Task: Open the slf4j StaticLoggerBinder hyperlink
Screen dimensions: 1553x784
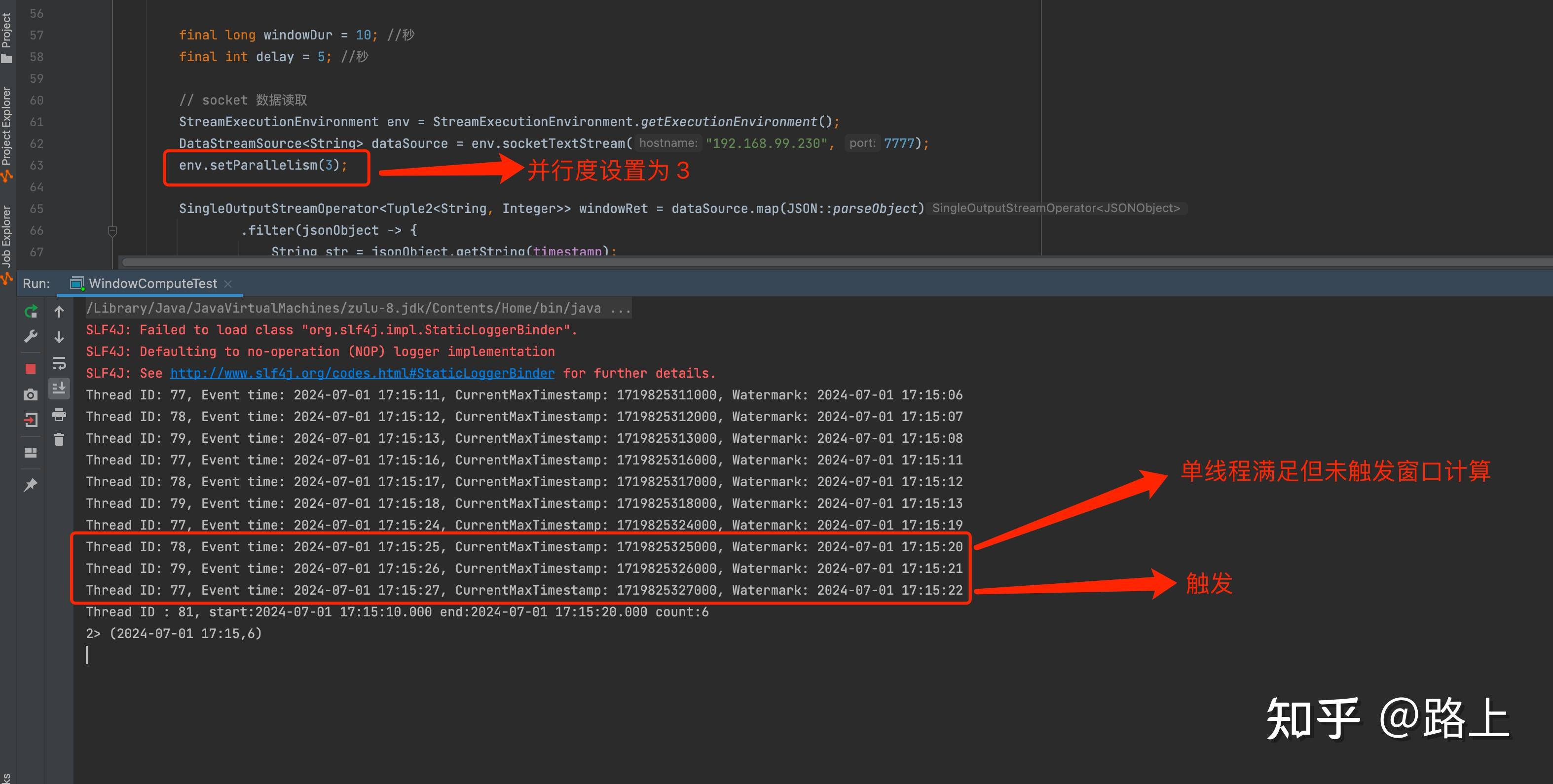Action: coord(362,374)
